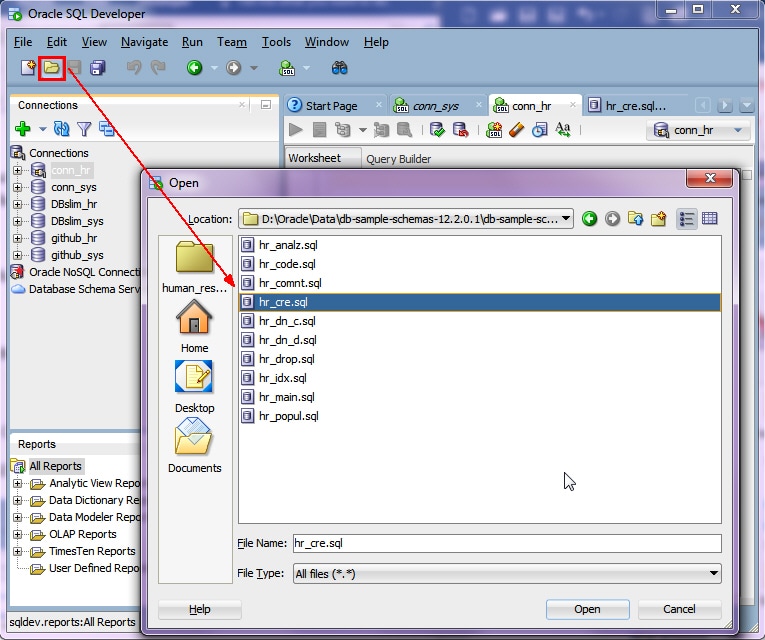Click the Open button in dialog
Screen dimensions: 765x640
point(587,609)
